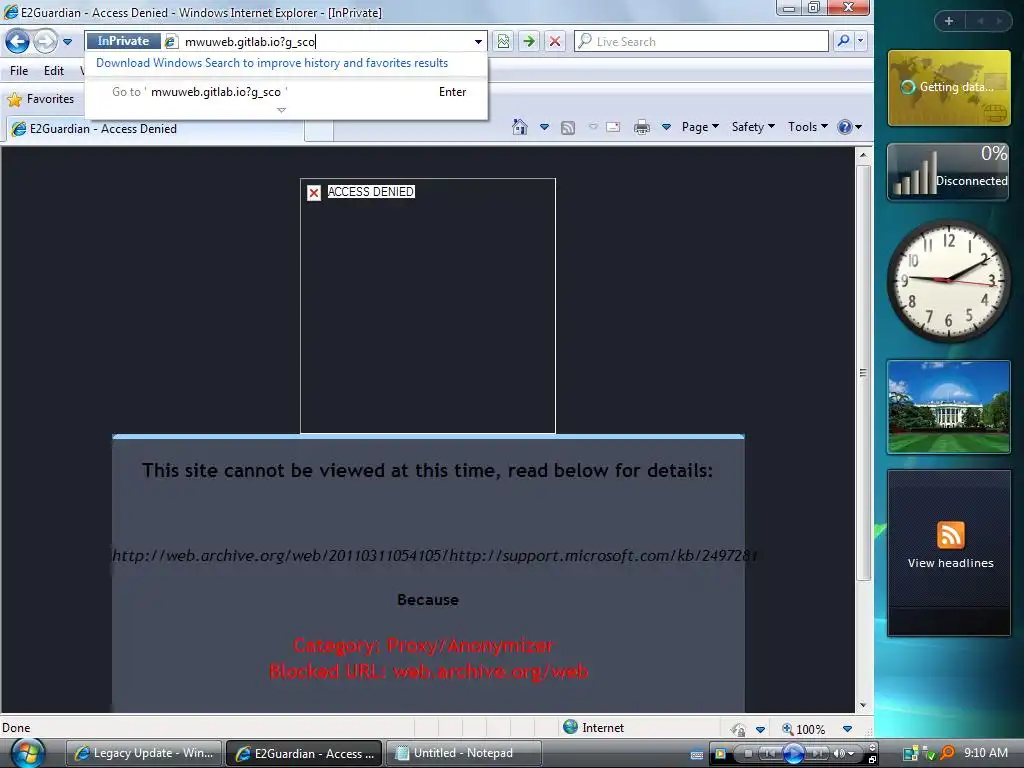Toggle the media player mute speaker
Image resolution: width=1024 pixels, height=768 pixels.
click(839, 754)
